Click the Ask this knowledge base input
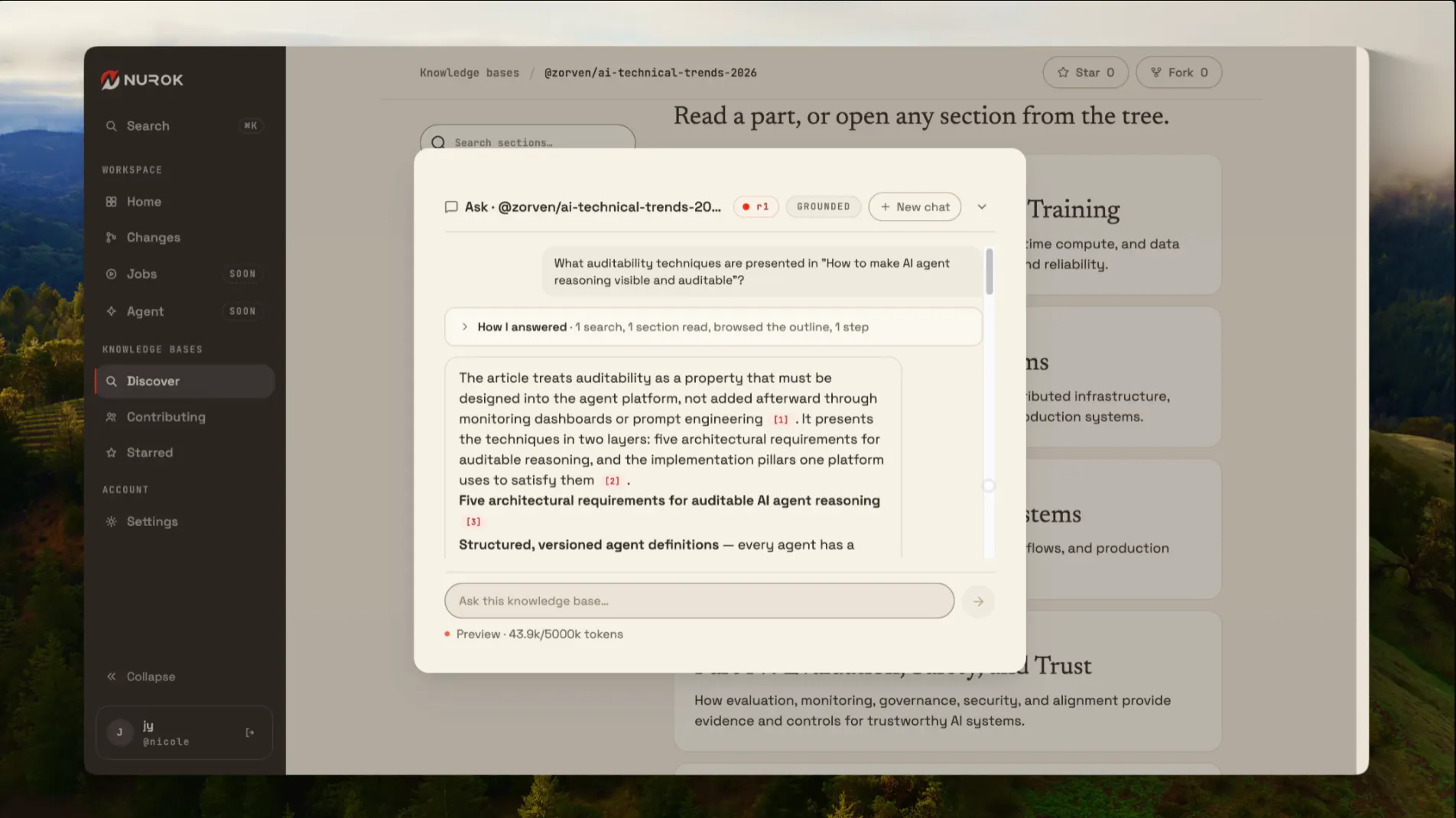This screenshot has height=818, width=1456. pyautogui.click(x=699, y=601)
